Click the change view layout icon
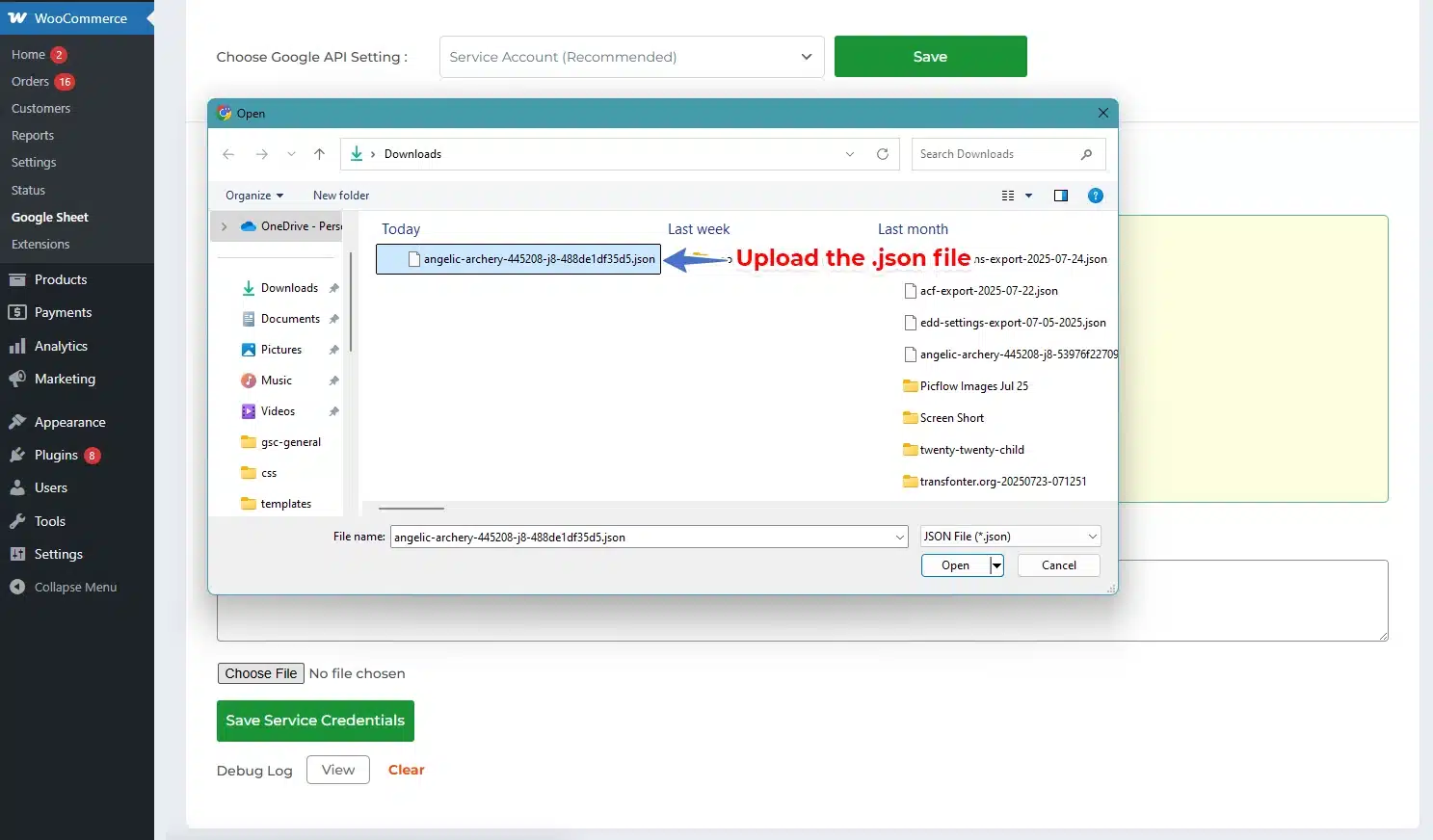The image size is (1433, 840). (1008, 196)
